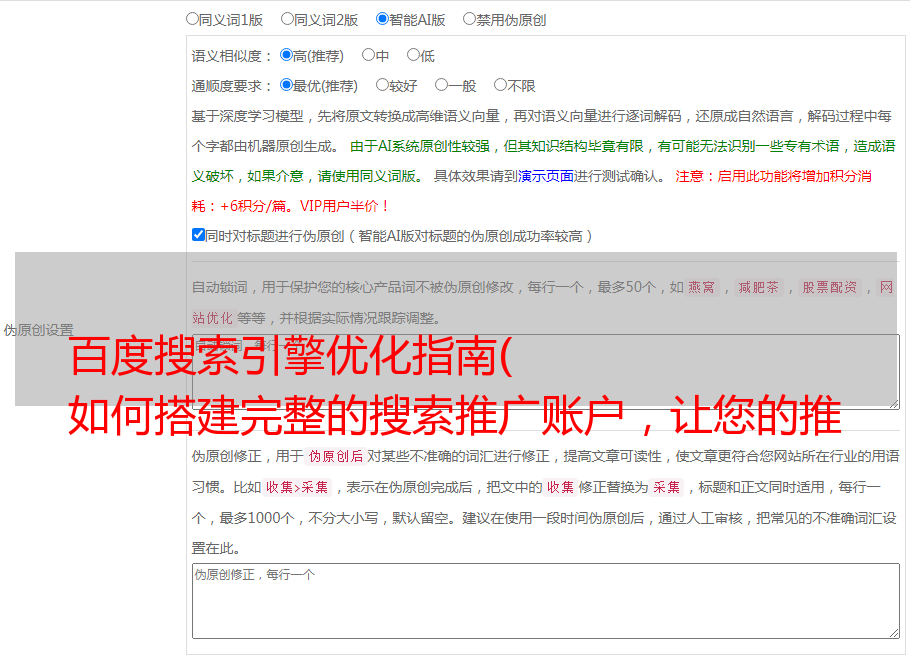
Task: Click the 伪原创修正，每行一个 text area
Action: pos(546,601)
